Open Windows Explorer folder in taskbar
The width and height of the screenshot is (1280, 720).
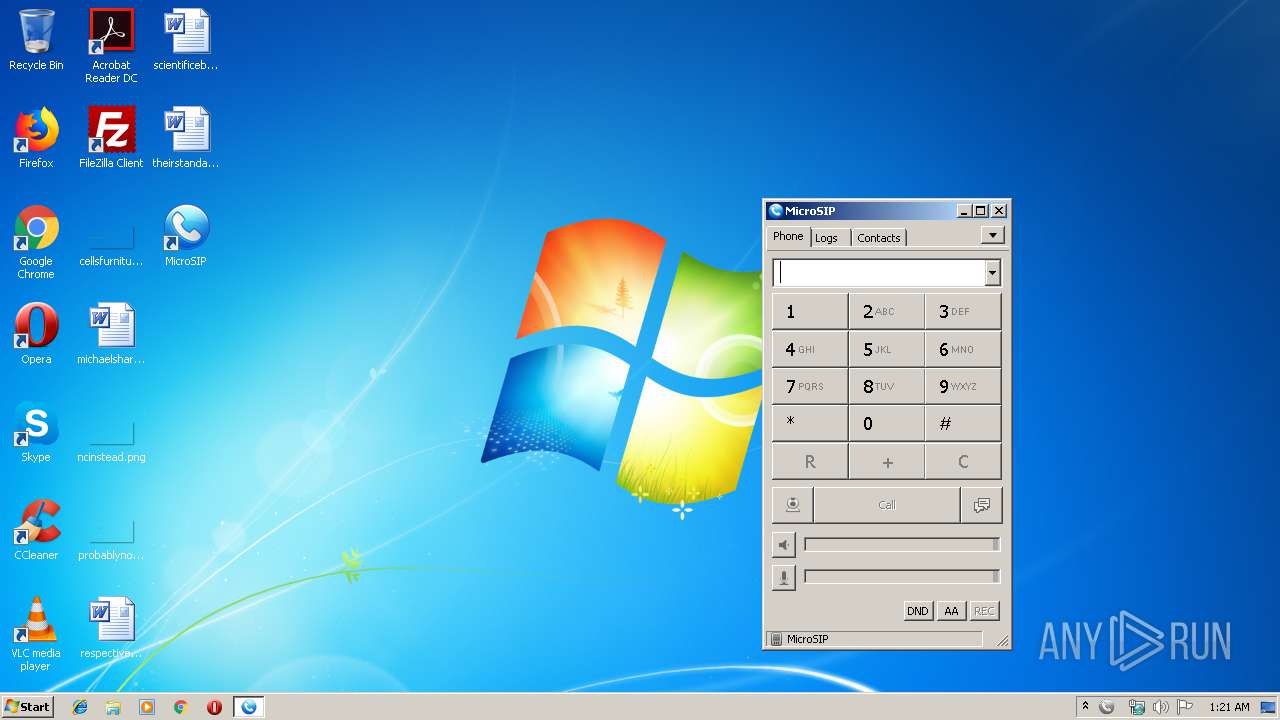coord(113,707)
